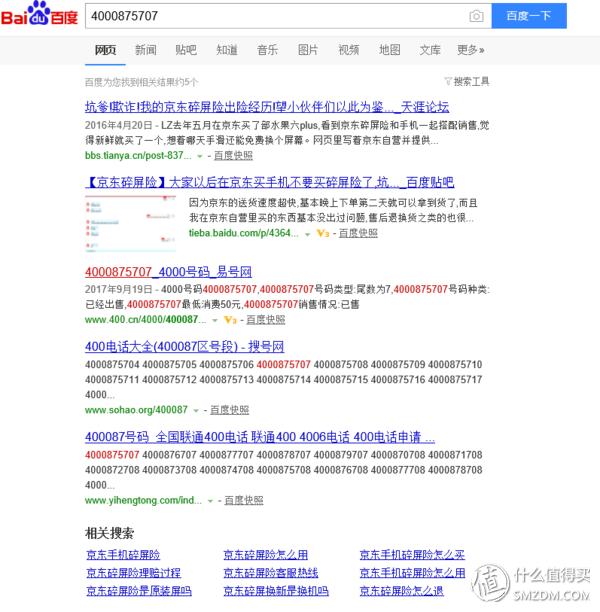
Task: Open camera image search icon
Action: click(x=476, y=16)
